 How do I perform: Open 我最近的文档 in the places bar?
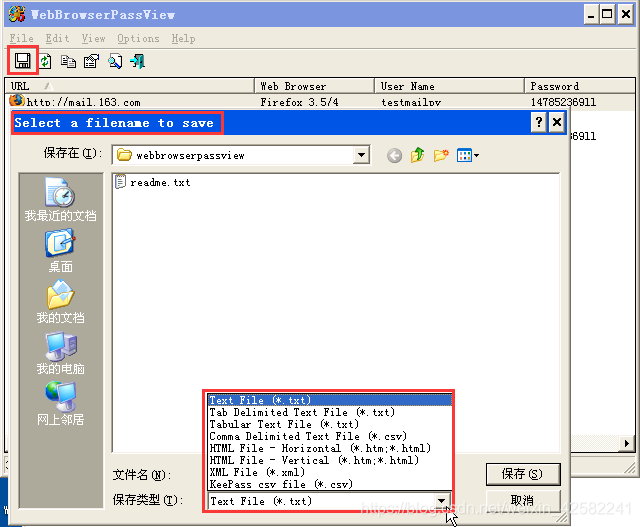tap(60, 199)
